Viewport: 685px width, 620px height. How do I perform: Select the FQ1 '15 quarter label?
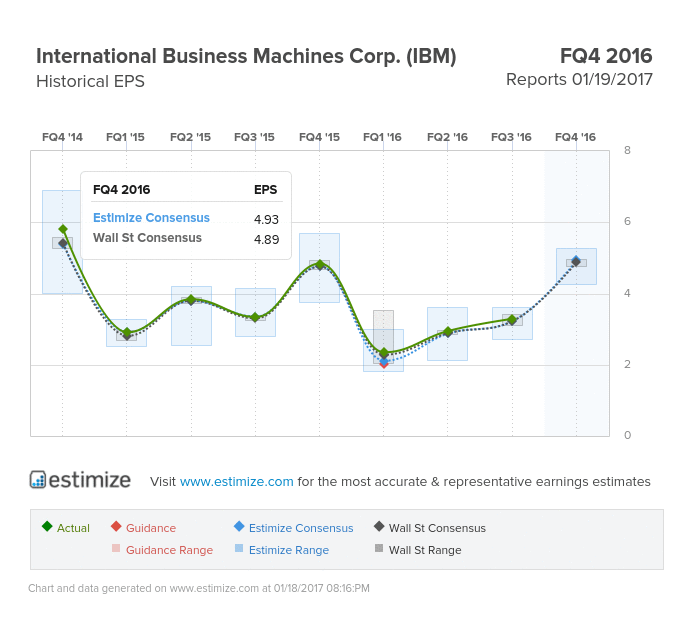125,137
